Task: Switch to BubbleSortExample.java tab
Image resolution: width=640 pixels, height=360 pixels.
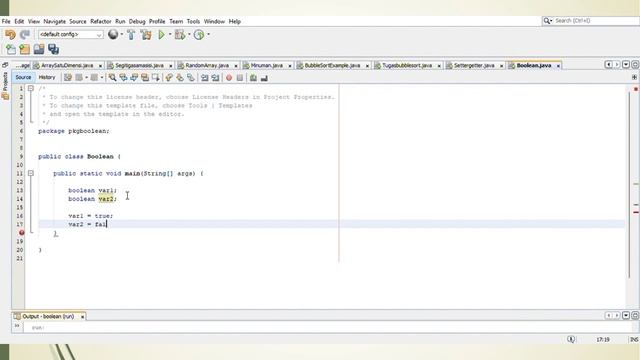Action: (x=332, y=65)
